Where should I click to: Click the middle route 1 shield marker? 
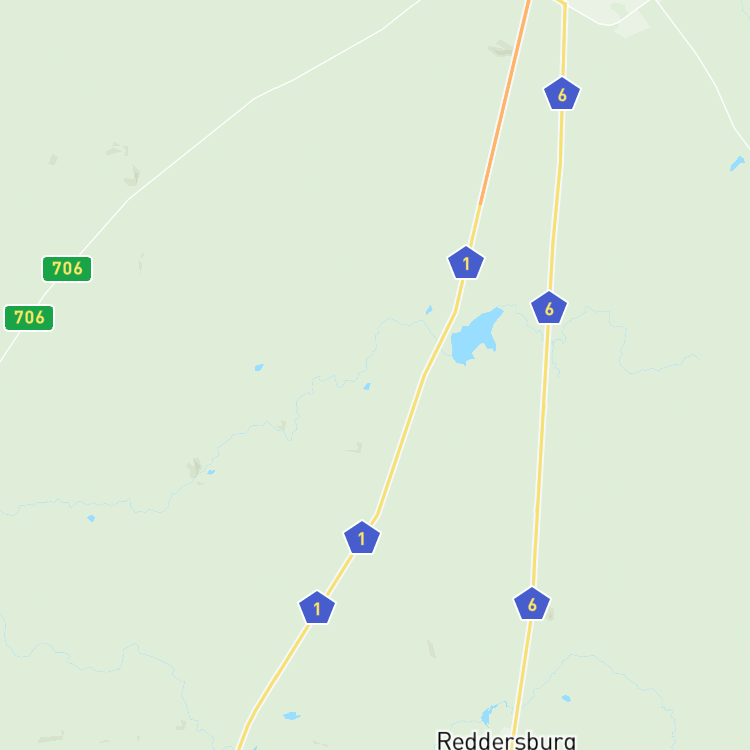pos(362,538)
